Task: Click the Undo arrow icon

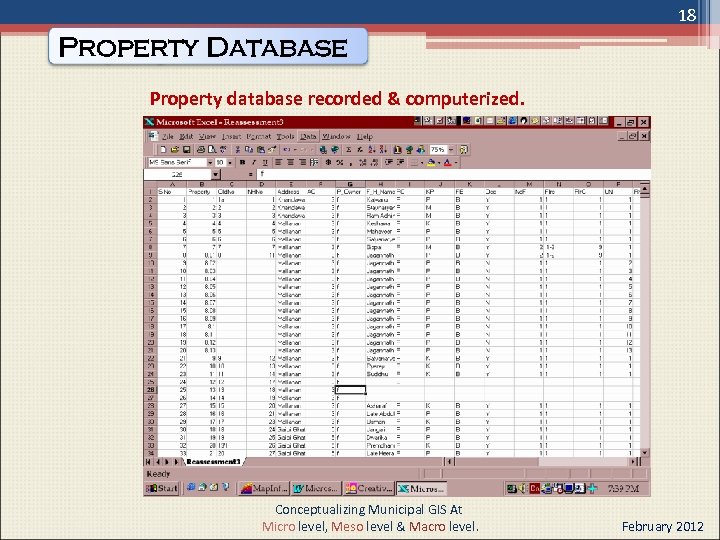Action: pos(287,150)
